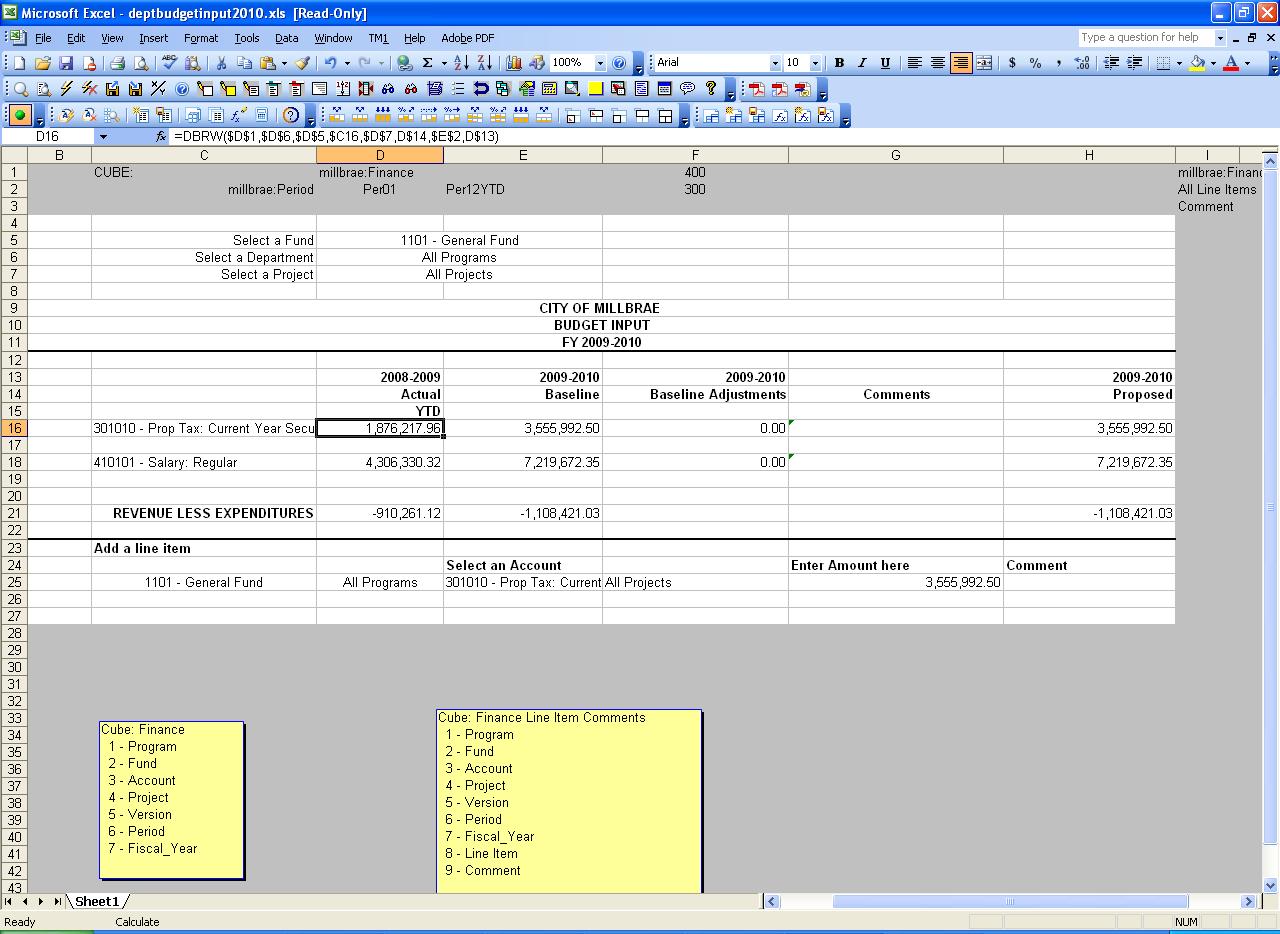Screen dimensions: 1280x934
Task: Run the ABC spelling check
Action: point(169,63)
